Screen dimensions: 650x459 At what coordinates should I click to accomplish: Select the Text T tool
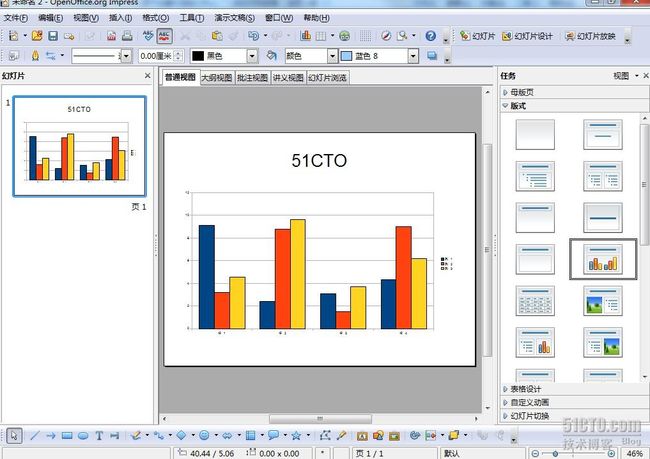point(99,436)
